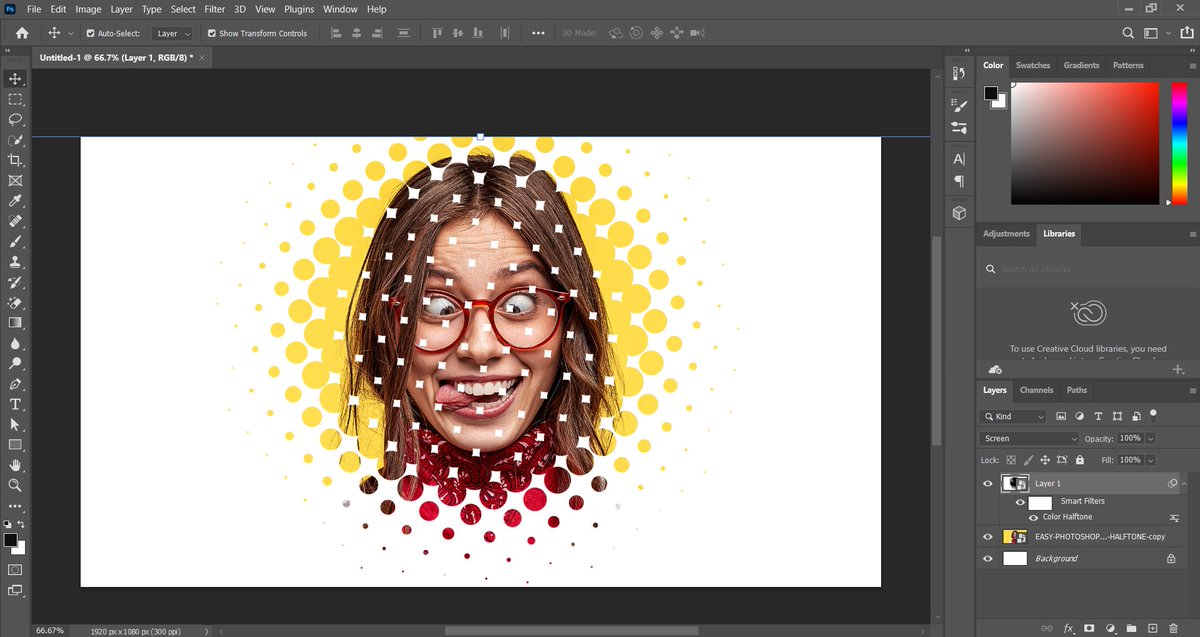Select the Lasso tool
Screen dimensions: 1200x637
[15, 119]
